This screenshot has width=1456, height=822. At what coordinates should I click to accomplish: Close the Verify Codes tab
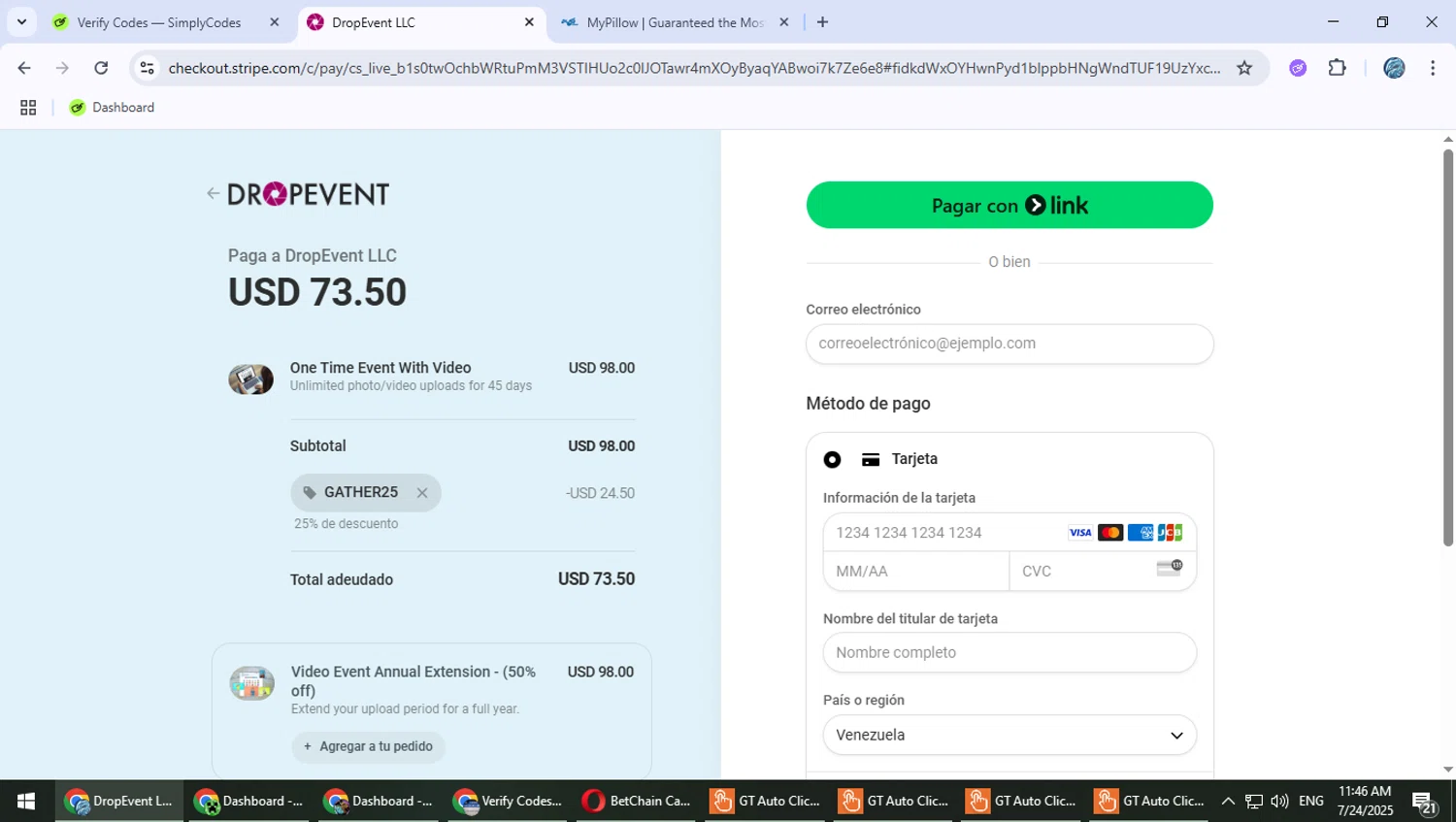coord(275,22)
